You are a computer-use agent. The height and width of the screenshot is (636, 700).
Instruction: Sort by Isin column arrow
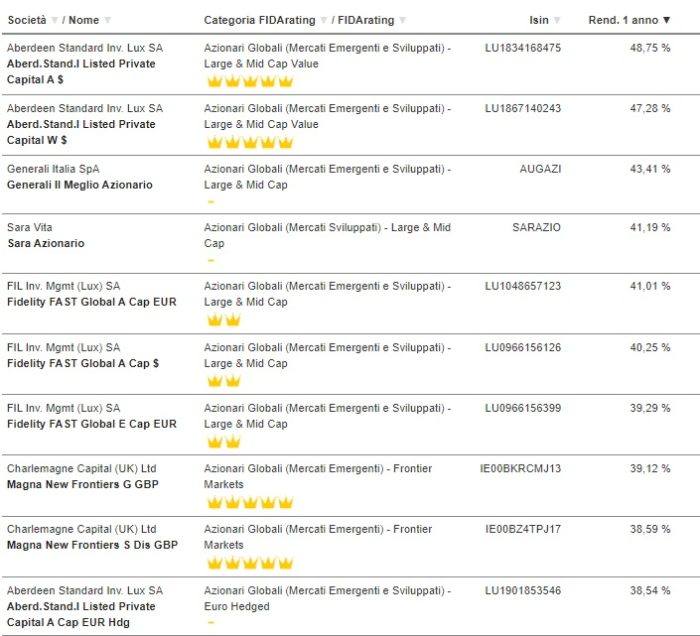pos(557,20)
